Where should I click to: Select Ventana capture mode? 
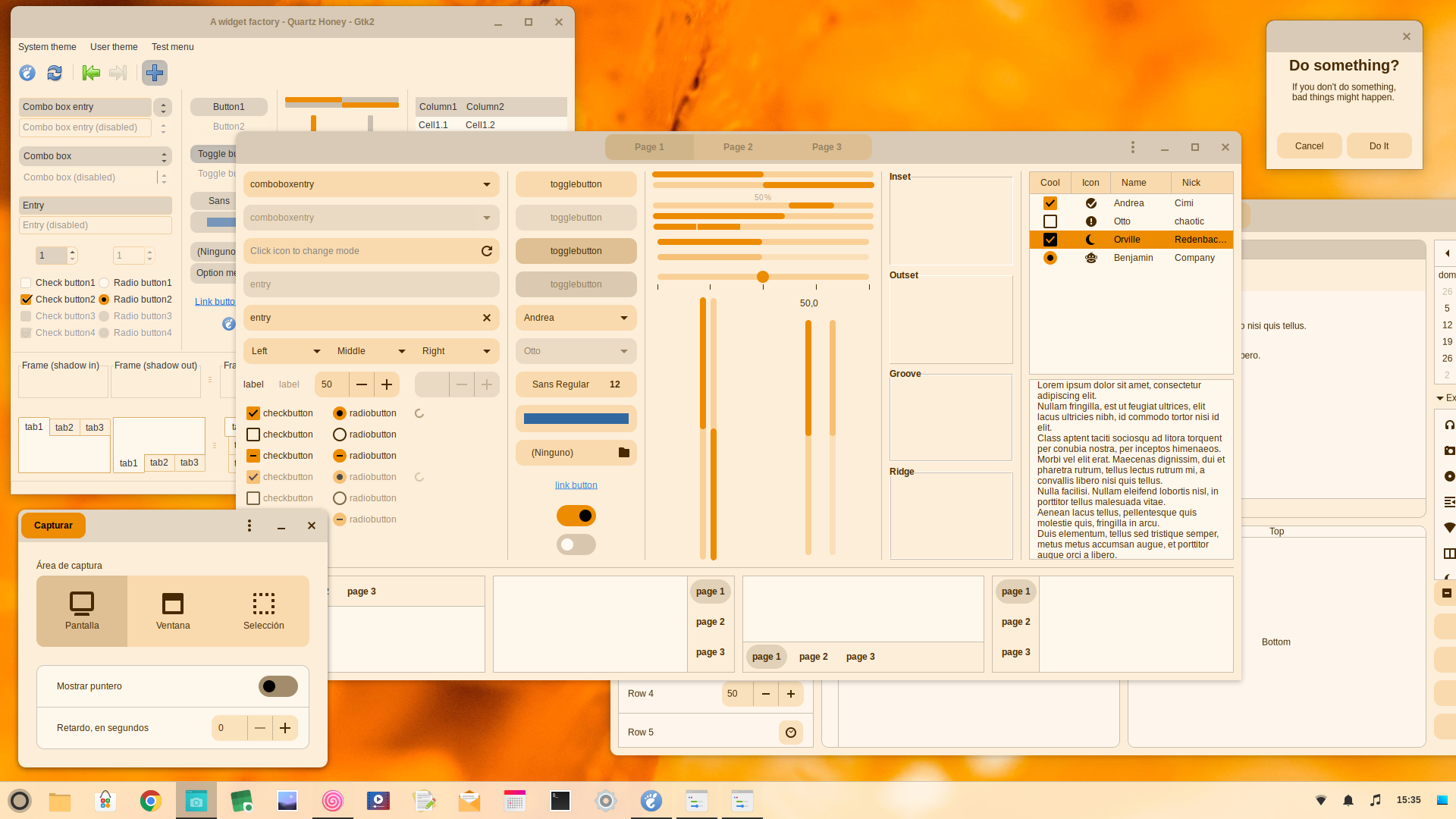173,611
